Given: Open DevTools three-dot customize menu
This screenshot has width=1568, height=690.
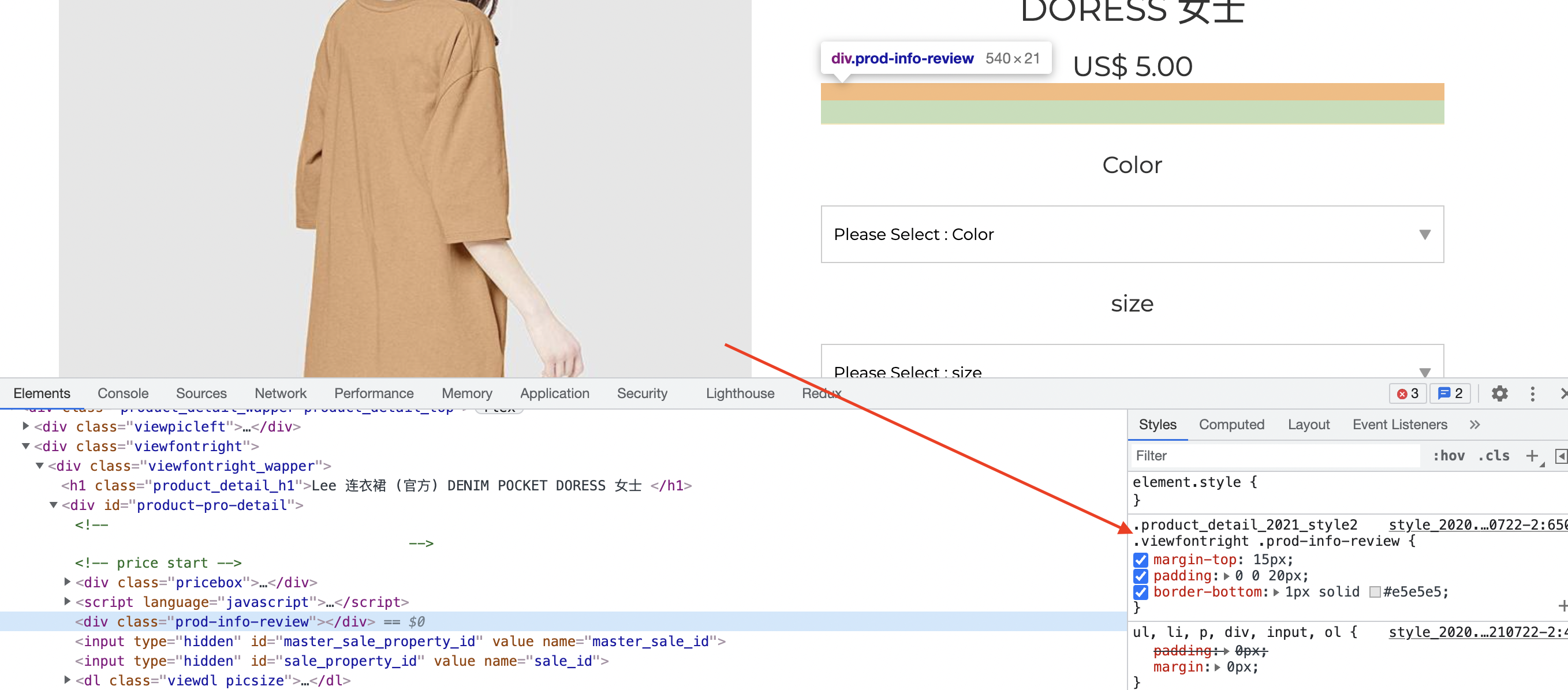Looking at the screenshot, I should click(1532, 393).
